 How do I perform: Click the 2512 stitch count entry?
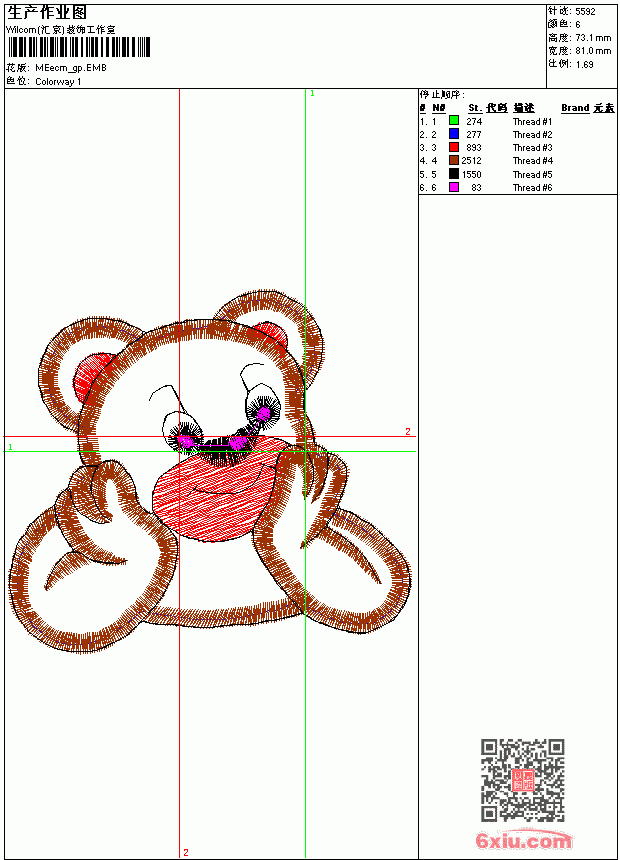pos(471,161)
